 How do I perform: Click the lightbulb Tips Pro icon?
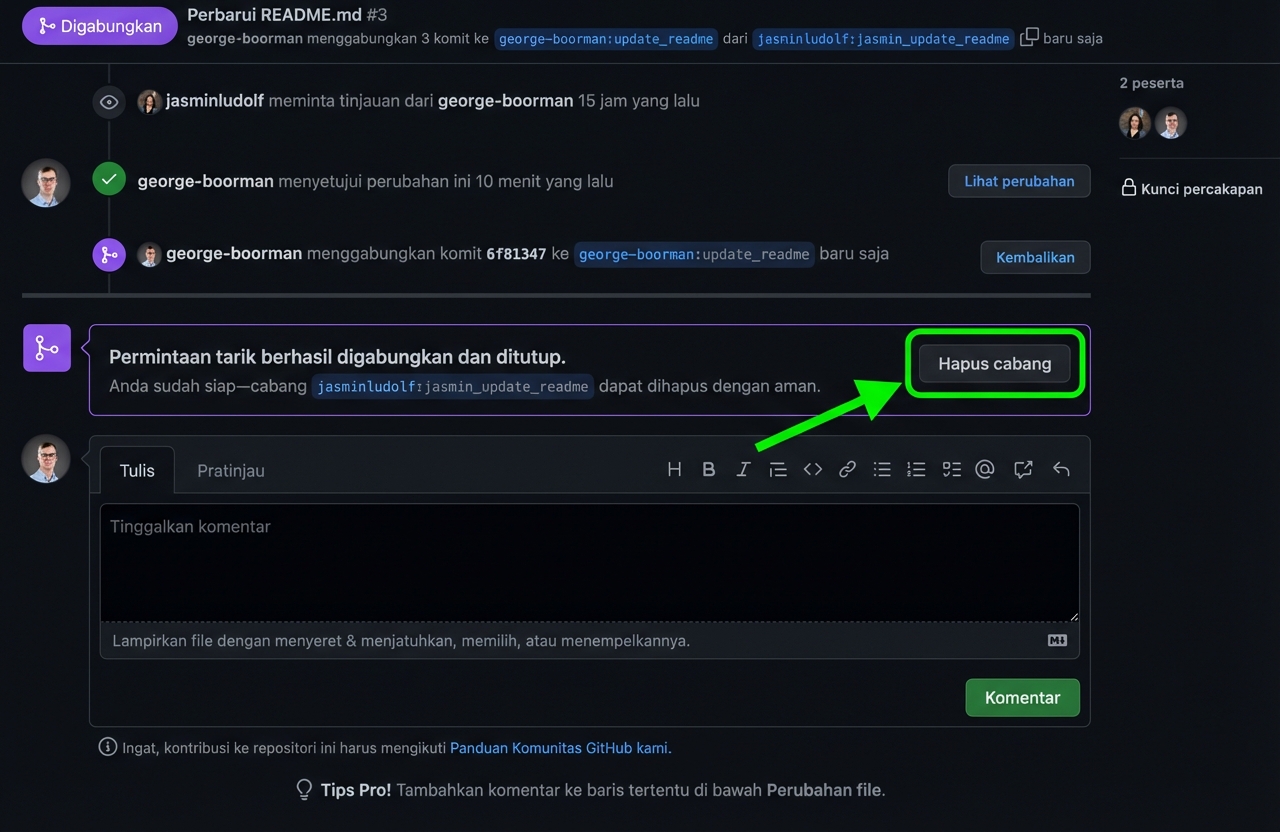[x=305, y=790]
